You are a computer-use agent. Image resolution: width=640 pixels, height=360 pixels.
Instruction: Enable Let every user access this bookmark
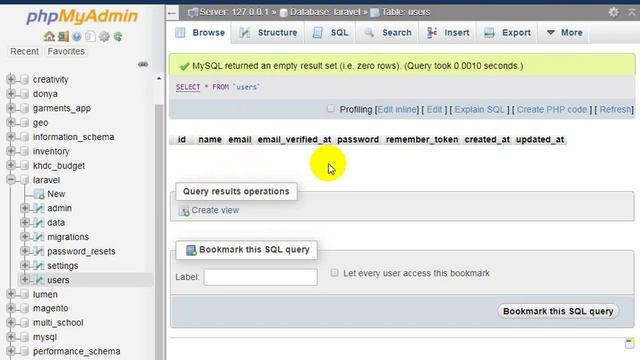334,273
